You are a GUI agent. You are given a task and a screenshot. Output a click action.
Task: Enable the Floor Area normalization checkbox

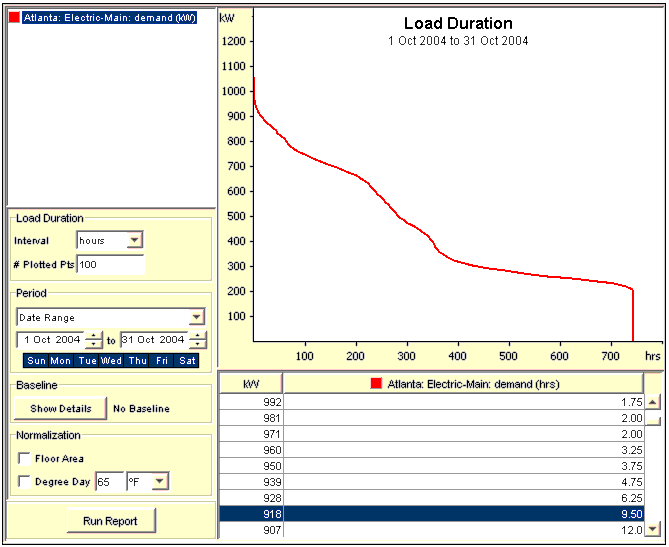click(24, 458)
